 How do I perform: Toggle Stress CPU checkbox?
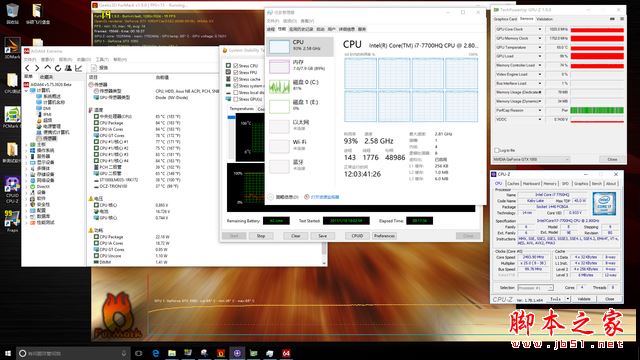coord(236,66)
